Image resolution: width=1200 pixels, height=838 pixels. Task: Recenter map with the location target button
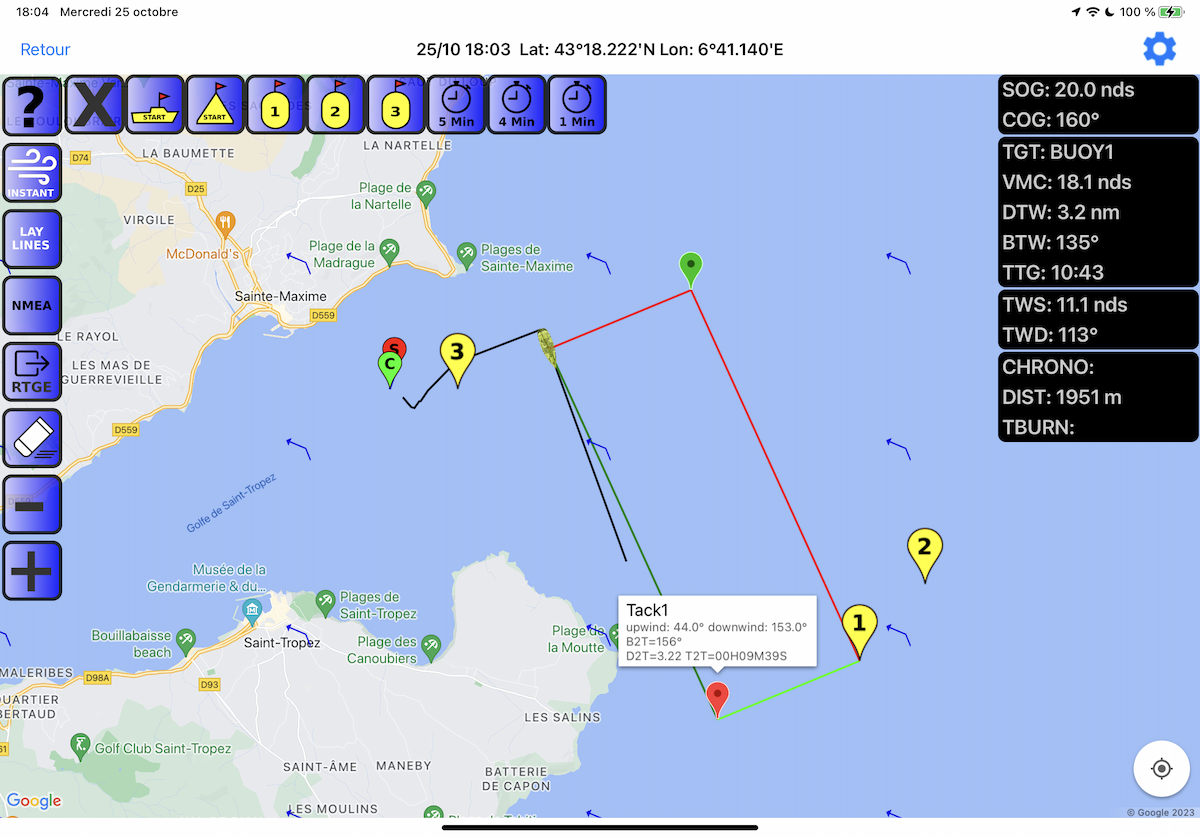point(1161,768)
